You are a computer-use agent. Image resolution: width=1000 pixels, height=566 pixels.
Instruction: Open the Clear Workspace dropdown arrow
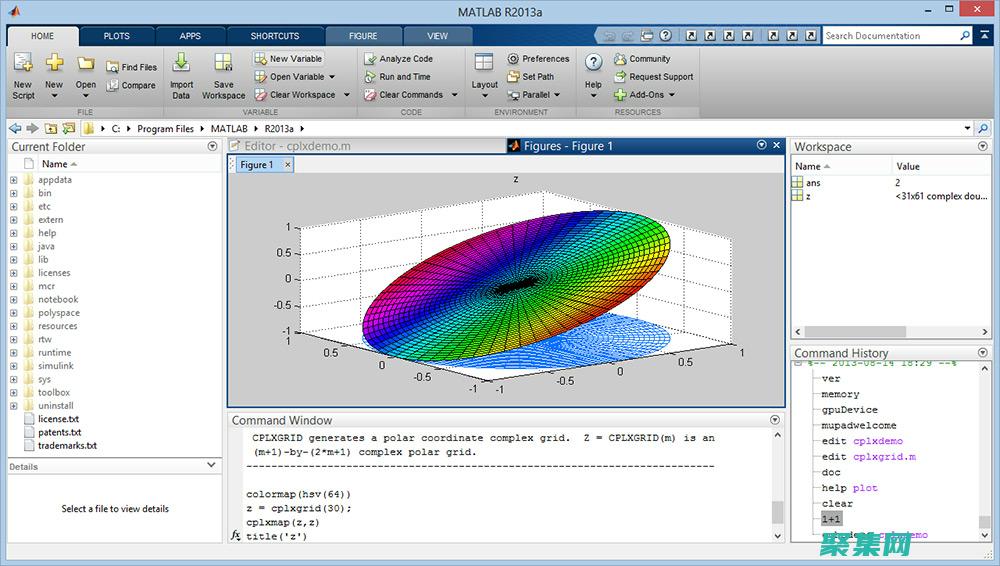click(347, 95)
